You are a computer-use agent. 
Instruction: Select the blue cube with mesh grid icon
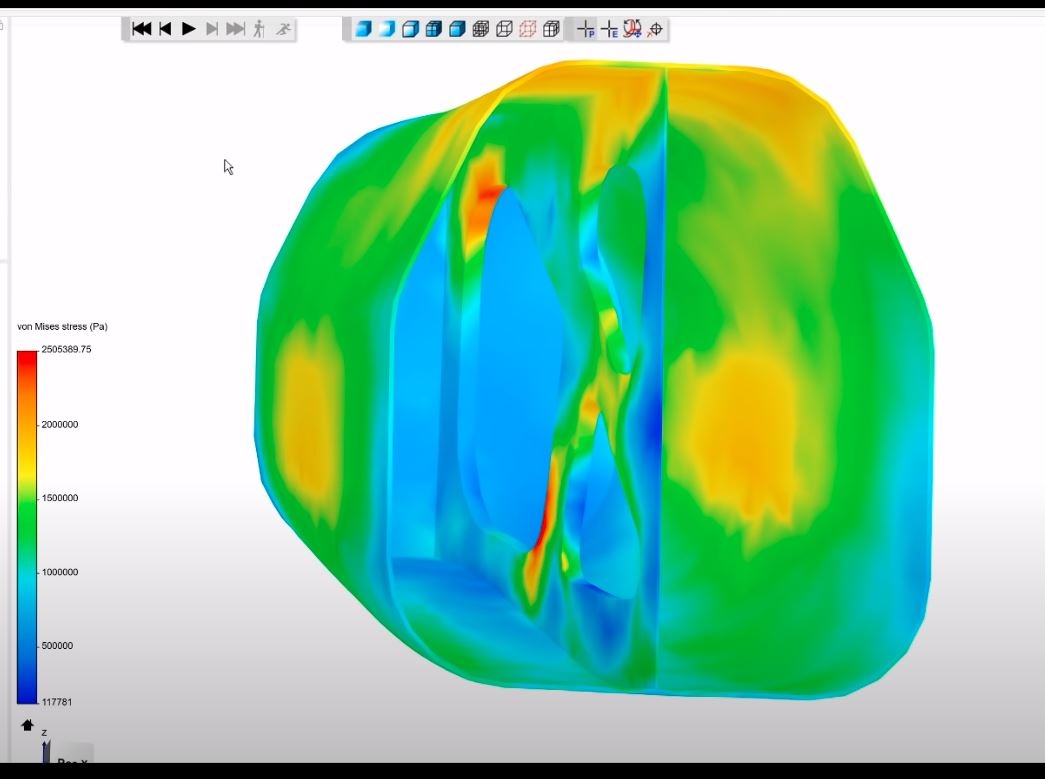434,29
